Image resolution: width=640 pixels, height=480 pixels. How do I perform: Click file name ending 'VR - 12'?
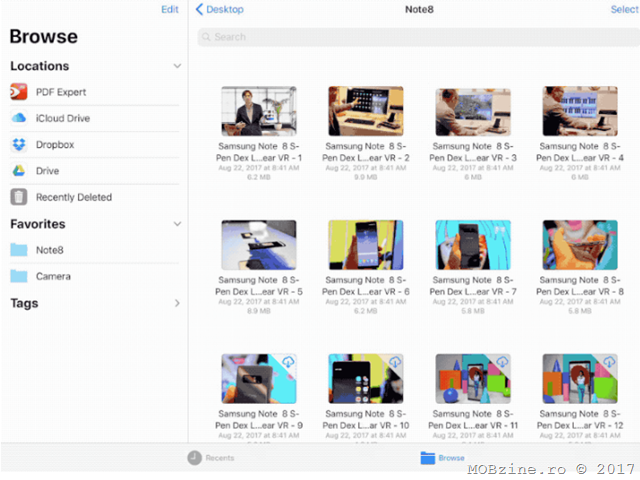click(x=580, y=420)
